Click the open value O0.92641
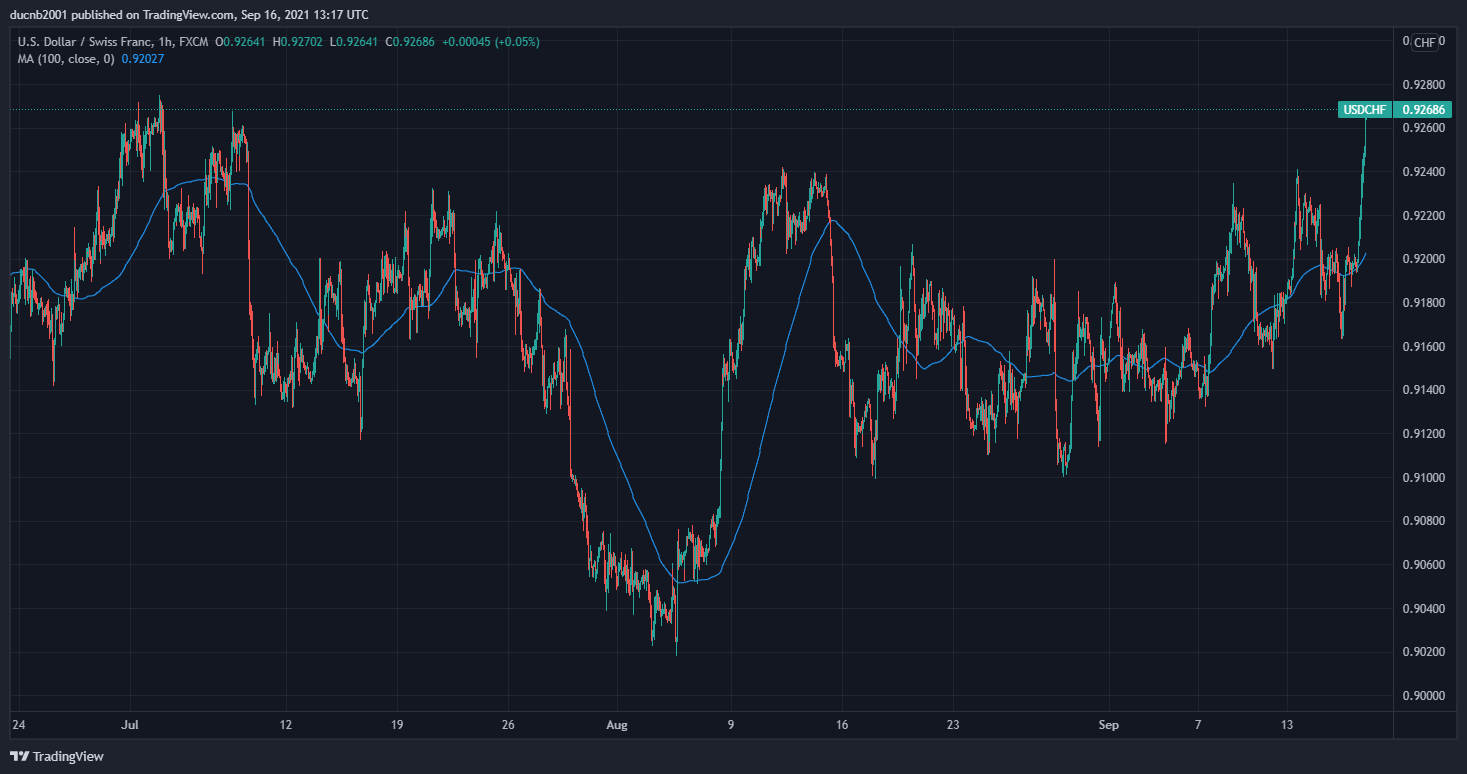The image size is (1467, 774). (241, 42)
